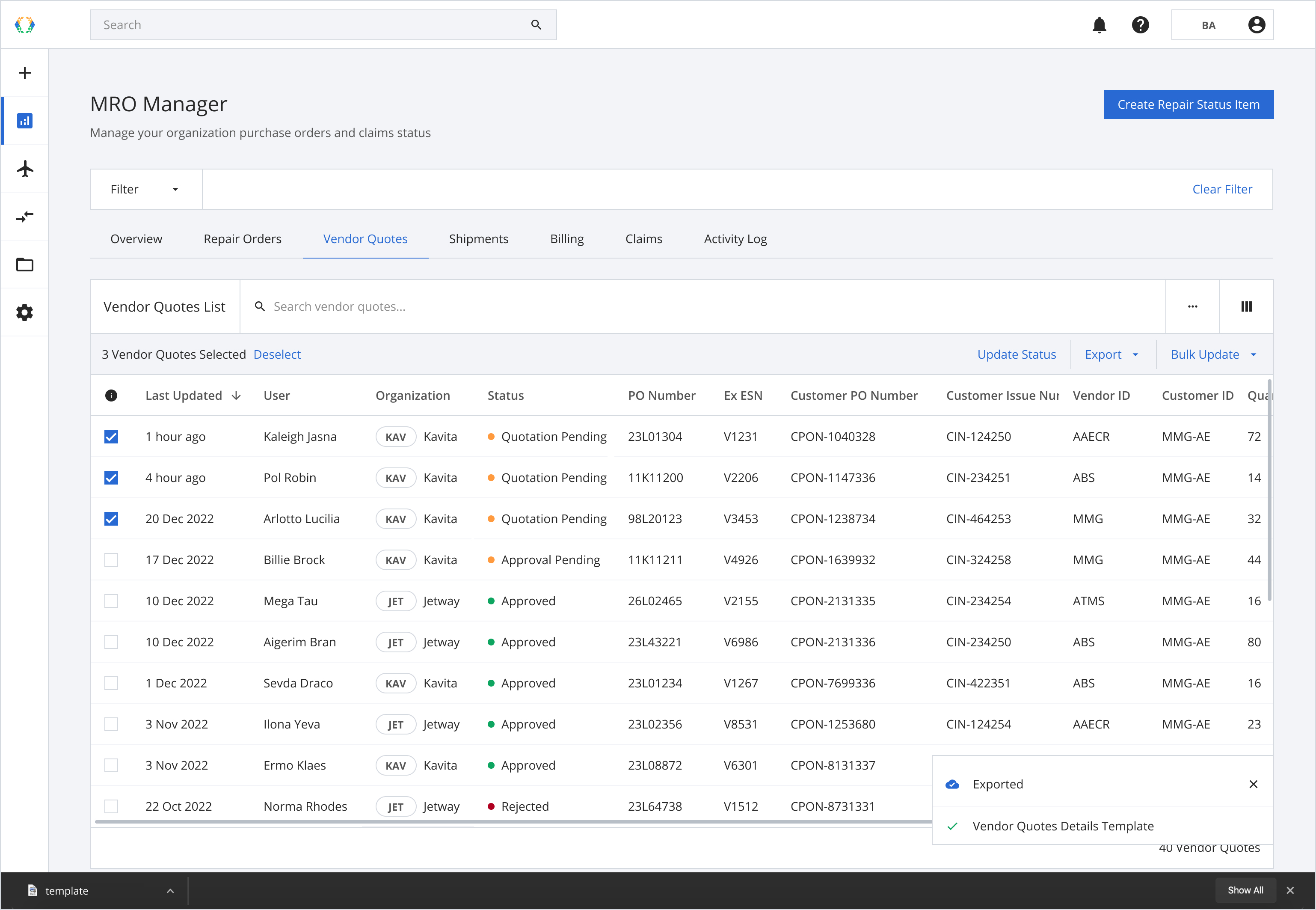Click the Deselect link
1316x910 pixels.
click(277, 355)
